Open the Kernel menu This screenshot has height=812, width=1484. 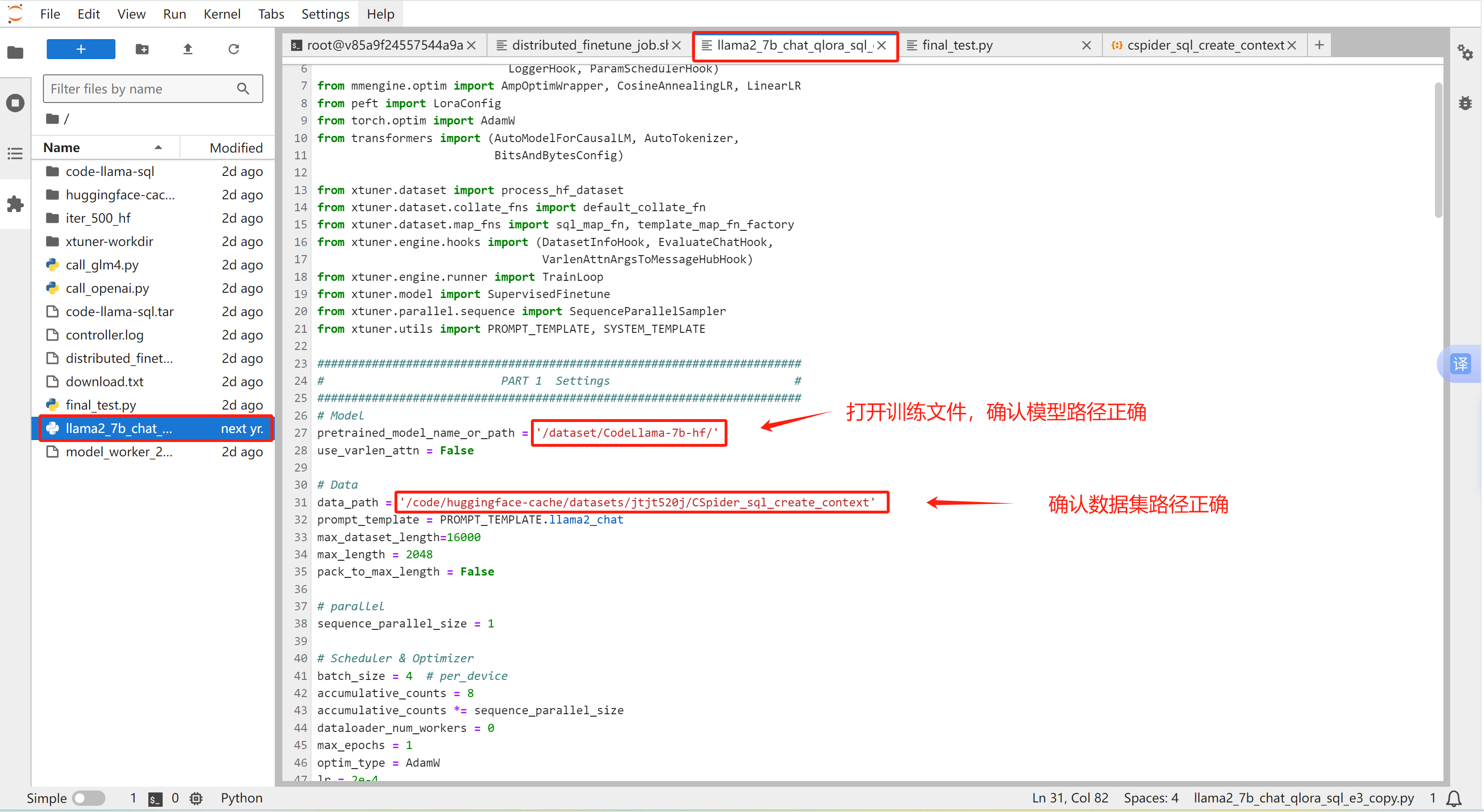[222, 14]
